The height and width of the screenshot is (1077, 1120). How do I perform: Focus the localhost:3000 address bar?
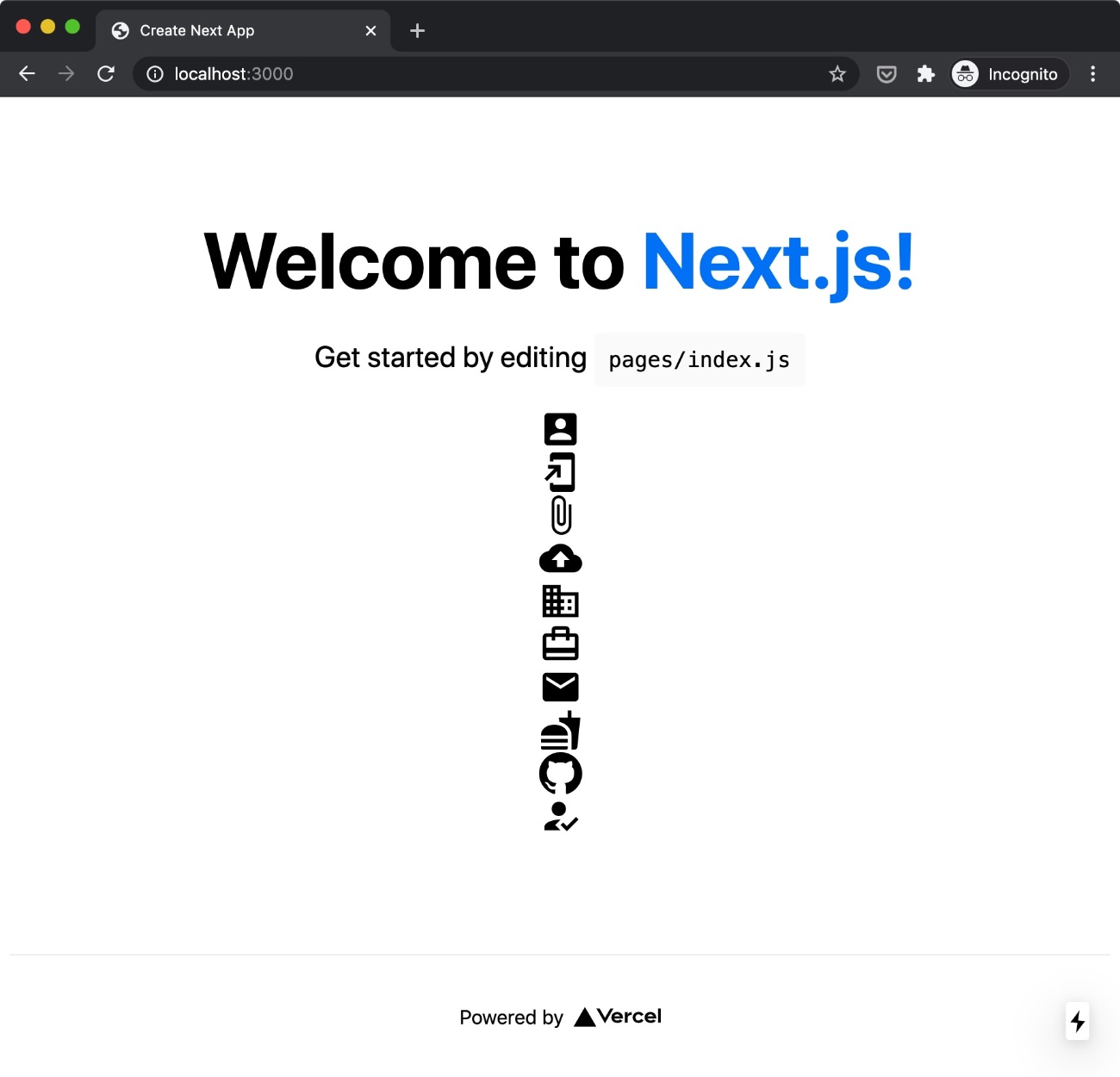pyautogui.click(x=496, y=74)
